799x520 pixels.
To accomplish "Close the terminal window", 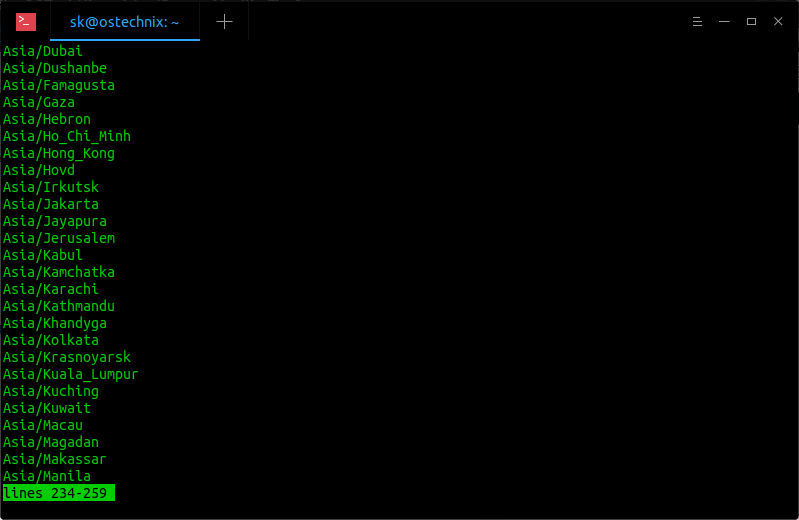I will click(x=778, y=21).
